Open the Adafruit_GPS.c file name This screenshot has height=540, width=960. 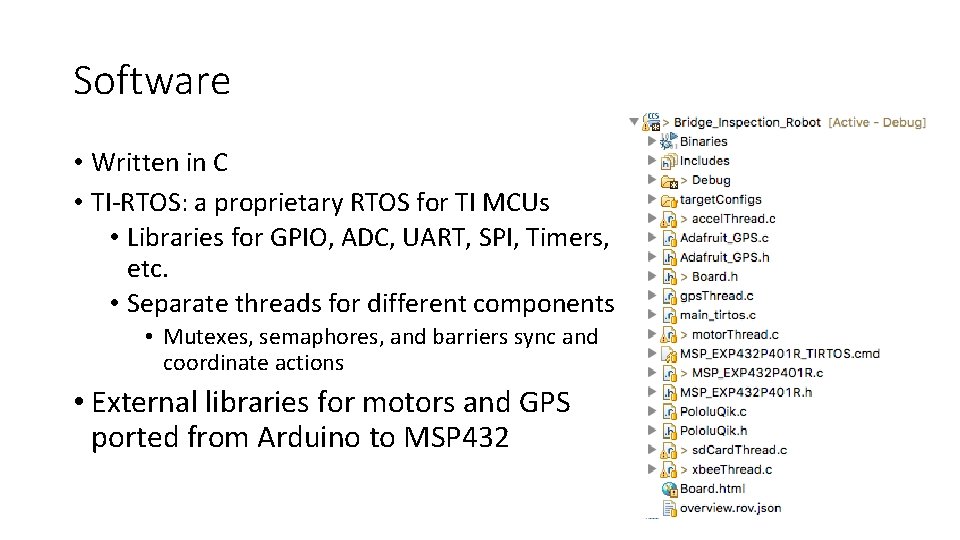click(724, 238)
